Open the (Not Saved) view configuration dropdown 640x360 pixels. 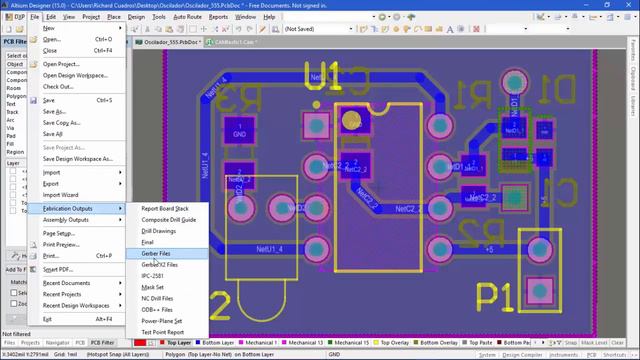coord(351,29)
